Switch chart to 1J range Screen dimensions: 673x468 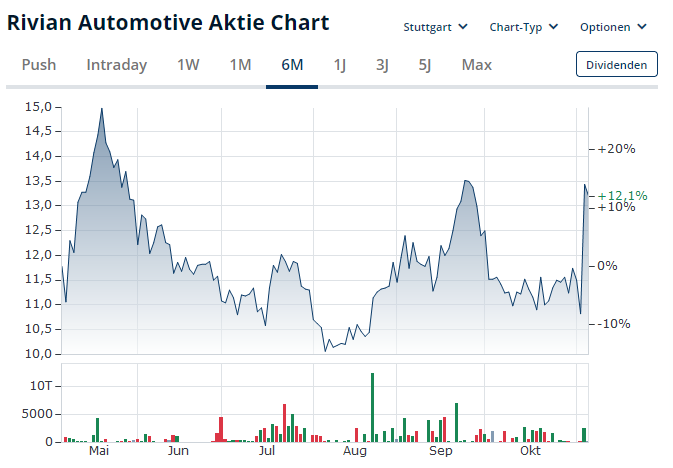pos(340,65)
